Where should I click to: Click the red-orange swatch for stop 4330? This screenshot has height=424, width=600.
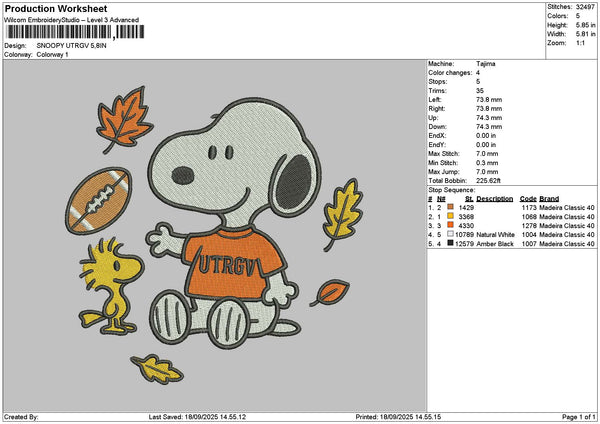click(450, 225)
